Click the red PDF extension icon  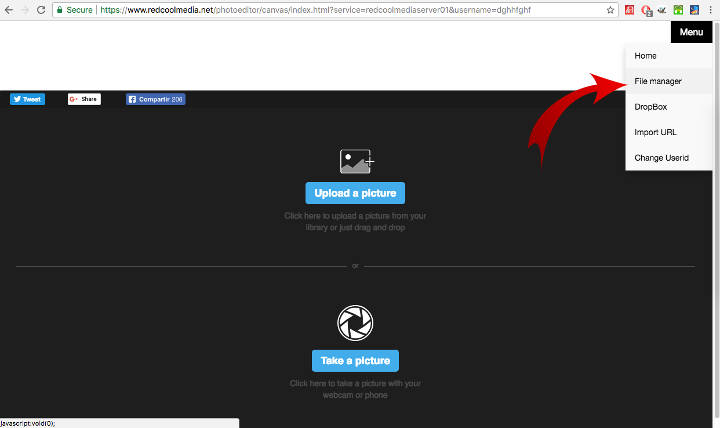[x=628, y=9]
